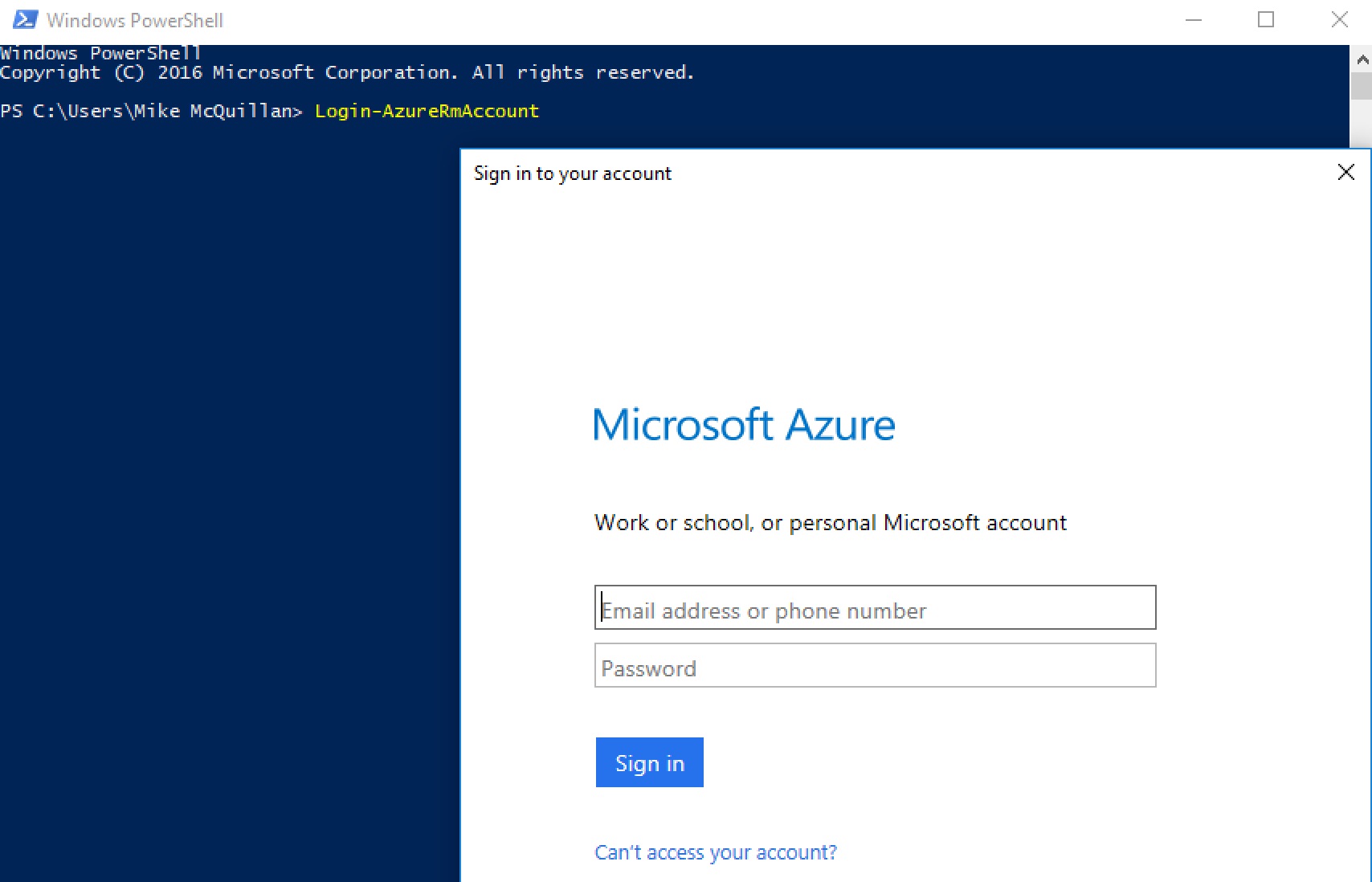Click the Microsoft Azure logo
The height and width of the screenshot is (882, 1372).
(744, 425)
